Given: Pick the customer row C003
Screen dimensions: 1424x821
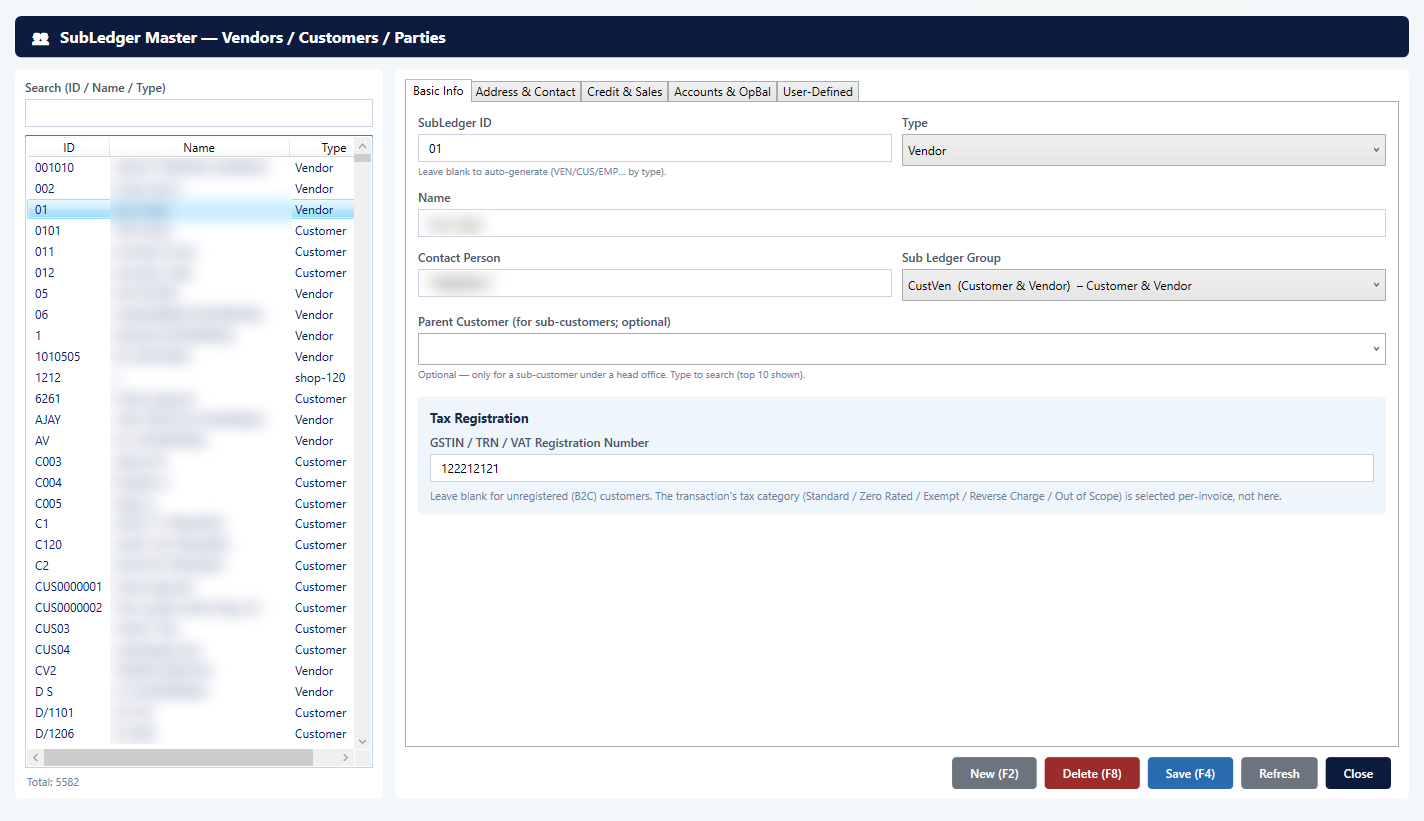Looking at the screenshot, I should pos(190,462).
